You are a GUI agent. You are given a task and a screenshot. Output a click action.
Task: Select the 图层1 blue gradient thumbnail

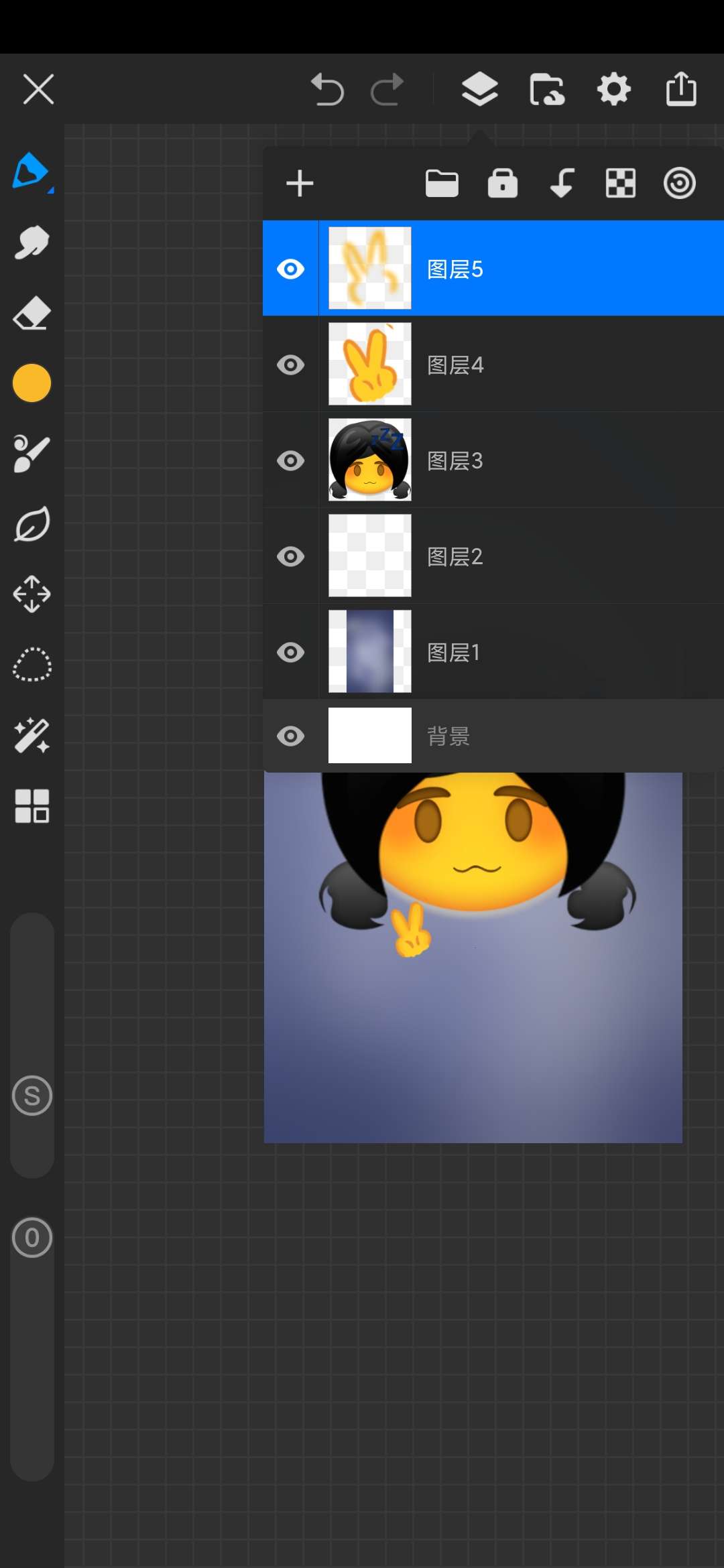(370, 651)
